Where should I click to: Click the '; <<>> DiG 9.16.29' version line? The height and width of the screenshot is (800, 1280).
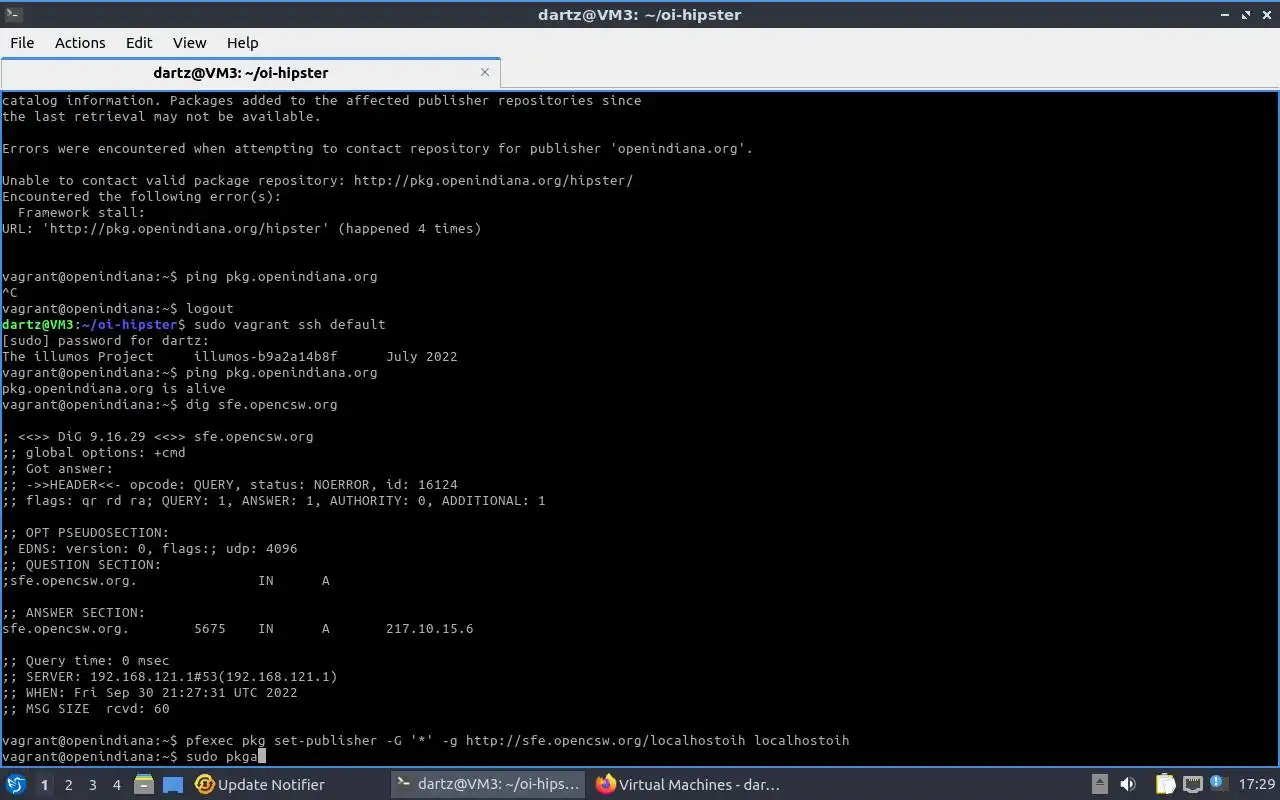point(157,437)
